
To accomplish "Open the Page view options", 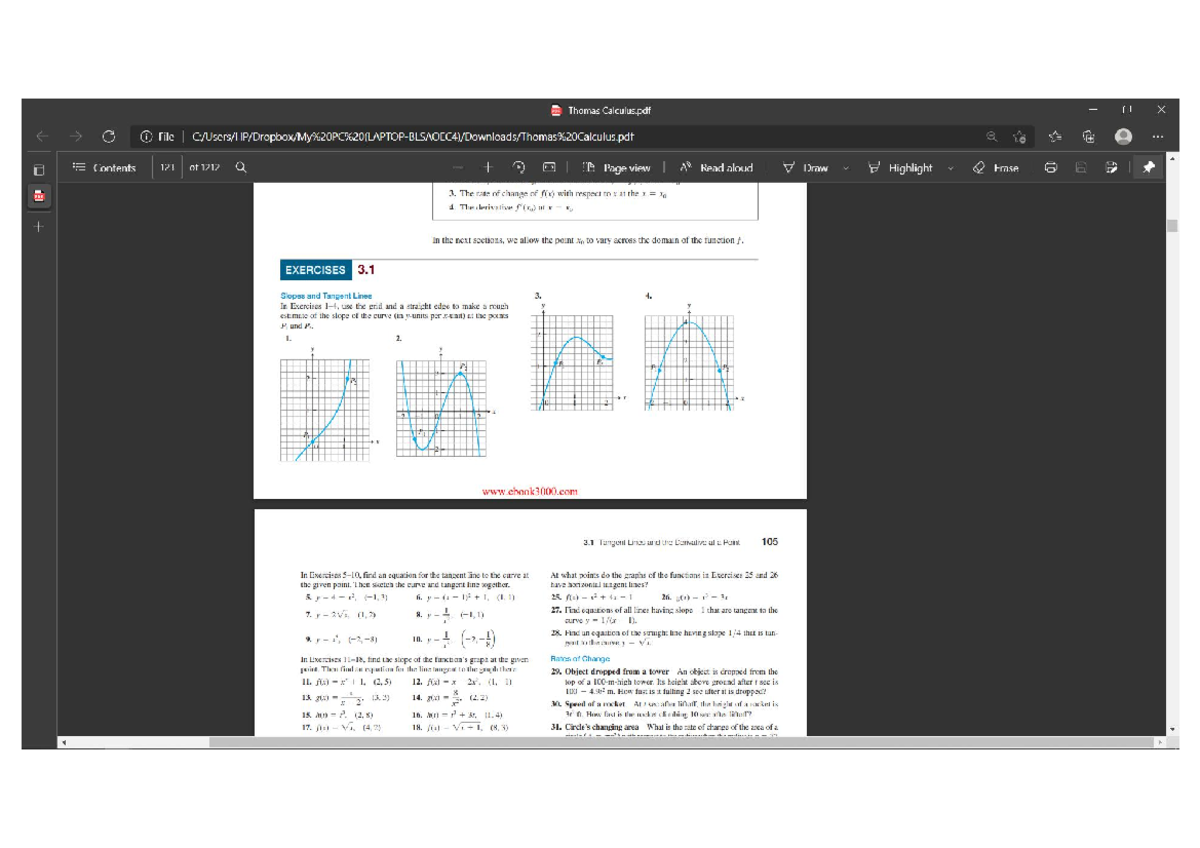I will [616, 168].
